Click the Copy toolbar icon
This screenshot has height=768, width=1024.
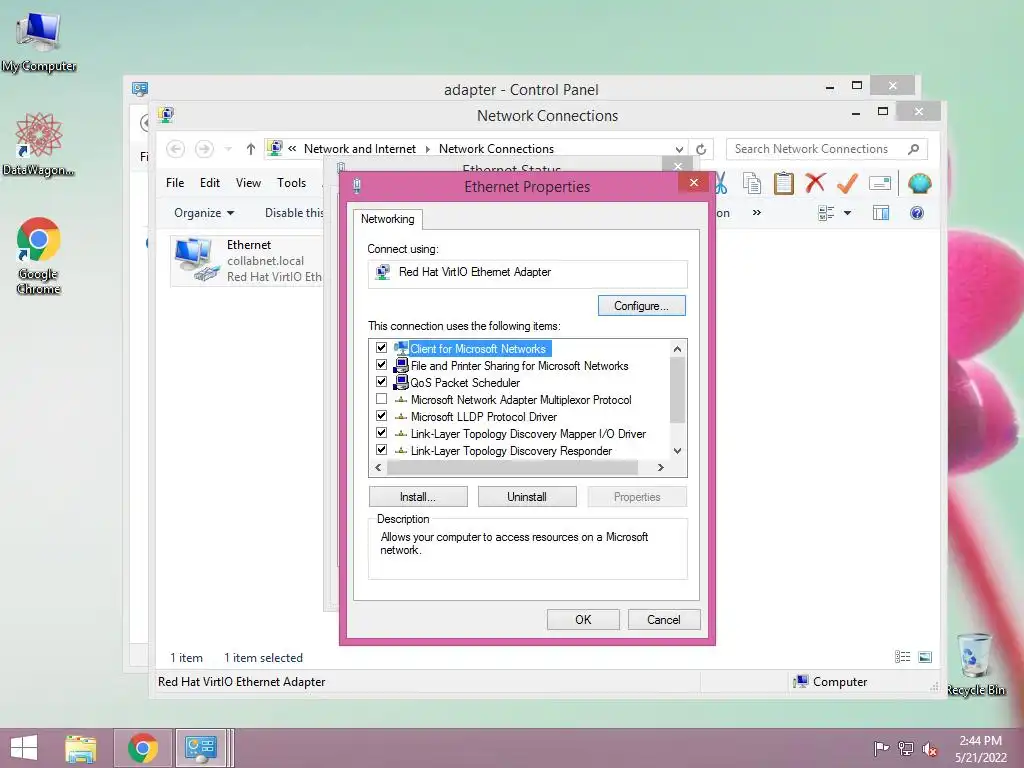[752, 184]
